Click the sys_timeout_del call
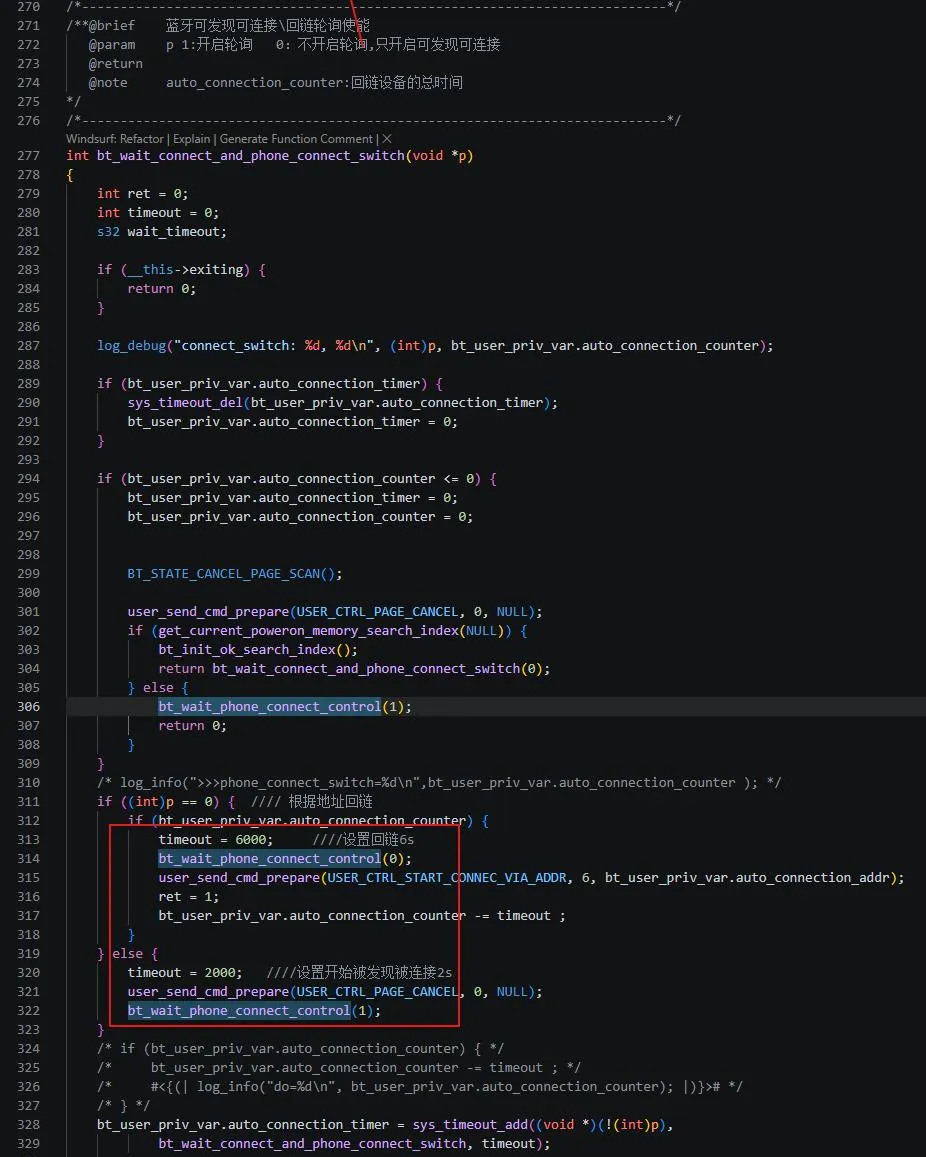The width and height of the screenshot is (926, 1157). coord(342,403)
